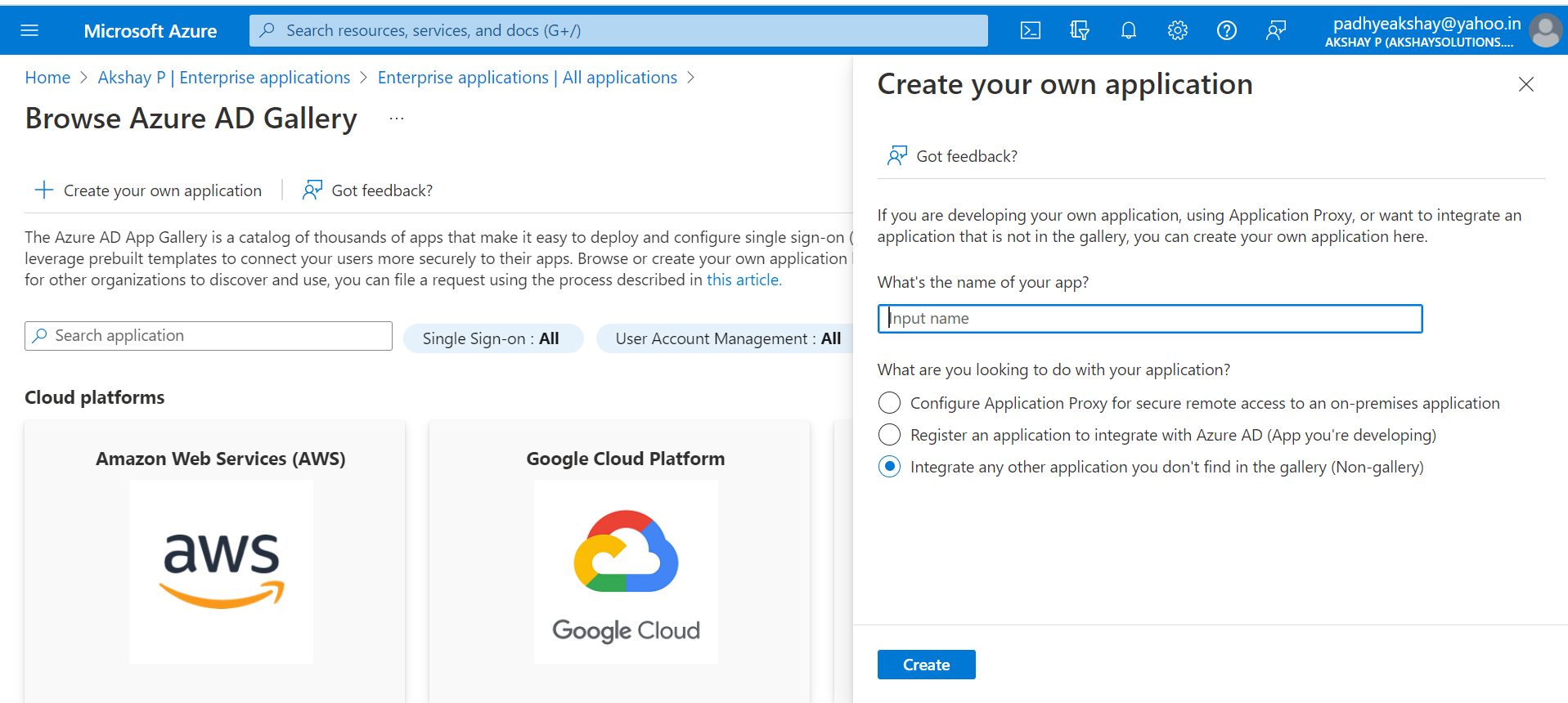
Task: Open the portal settings gear
Action: click(x=1177, y=31)
